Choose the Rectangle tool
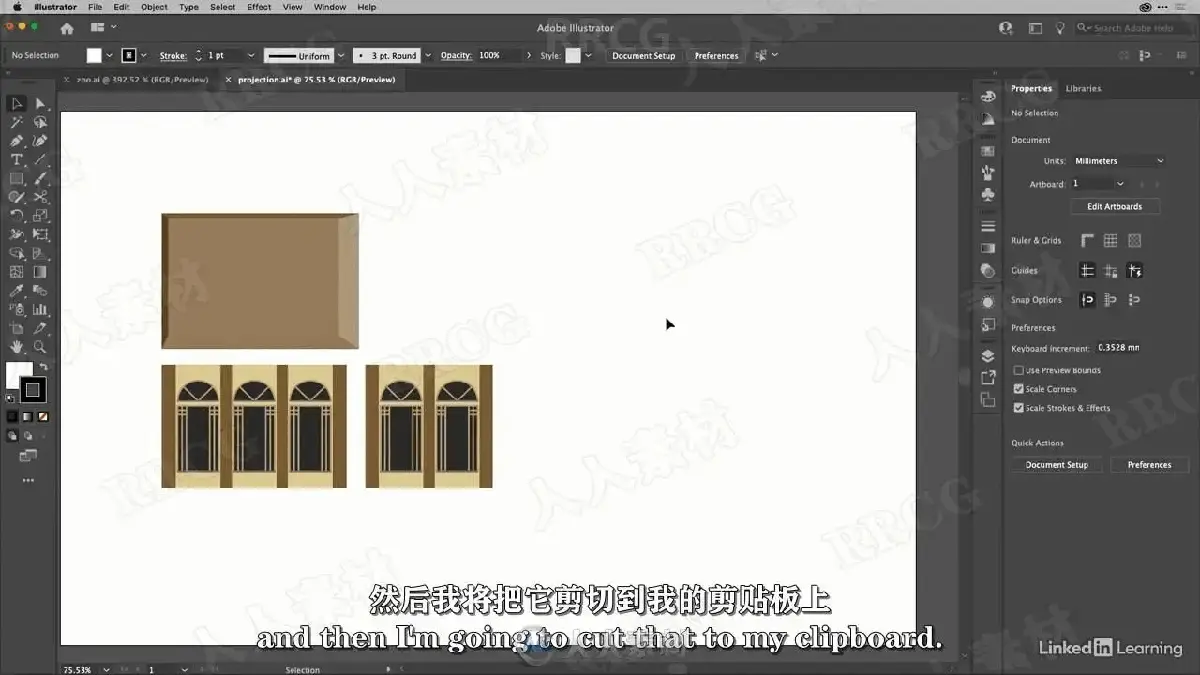Image resolution: width=1200 pixels, height=675 pixels. [17, 178]
